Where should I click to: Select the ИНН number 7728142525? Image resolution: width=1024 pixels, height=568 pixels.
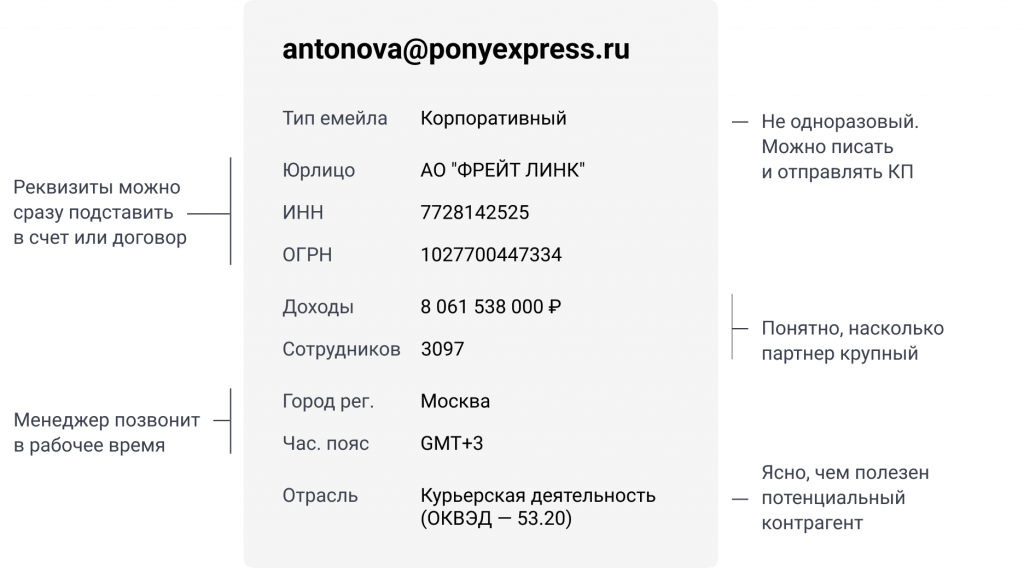[475, 212]
